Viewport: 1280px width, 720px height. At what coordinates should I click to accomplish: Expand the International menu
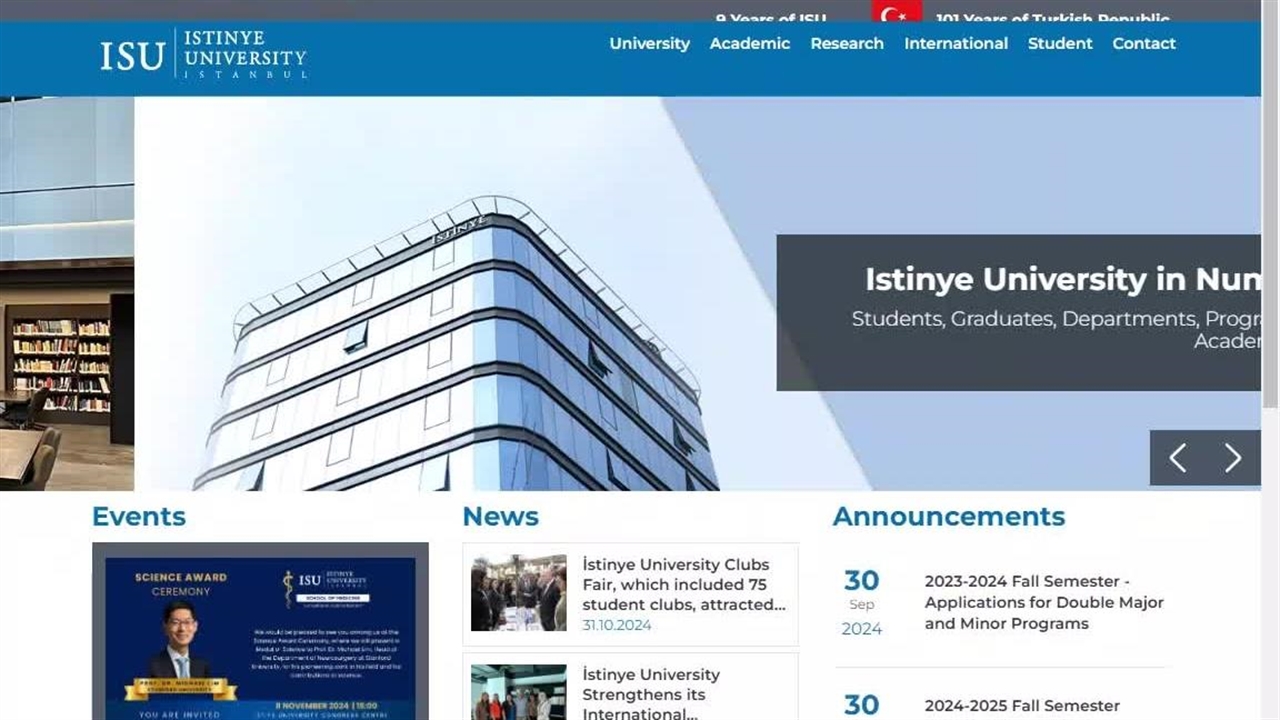[x=955, y=44]
